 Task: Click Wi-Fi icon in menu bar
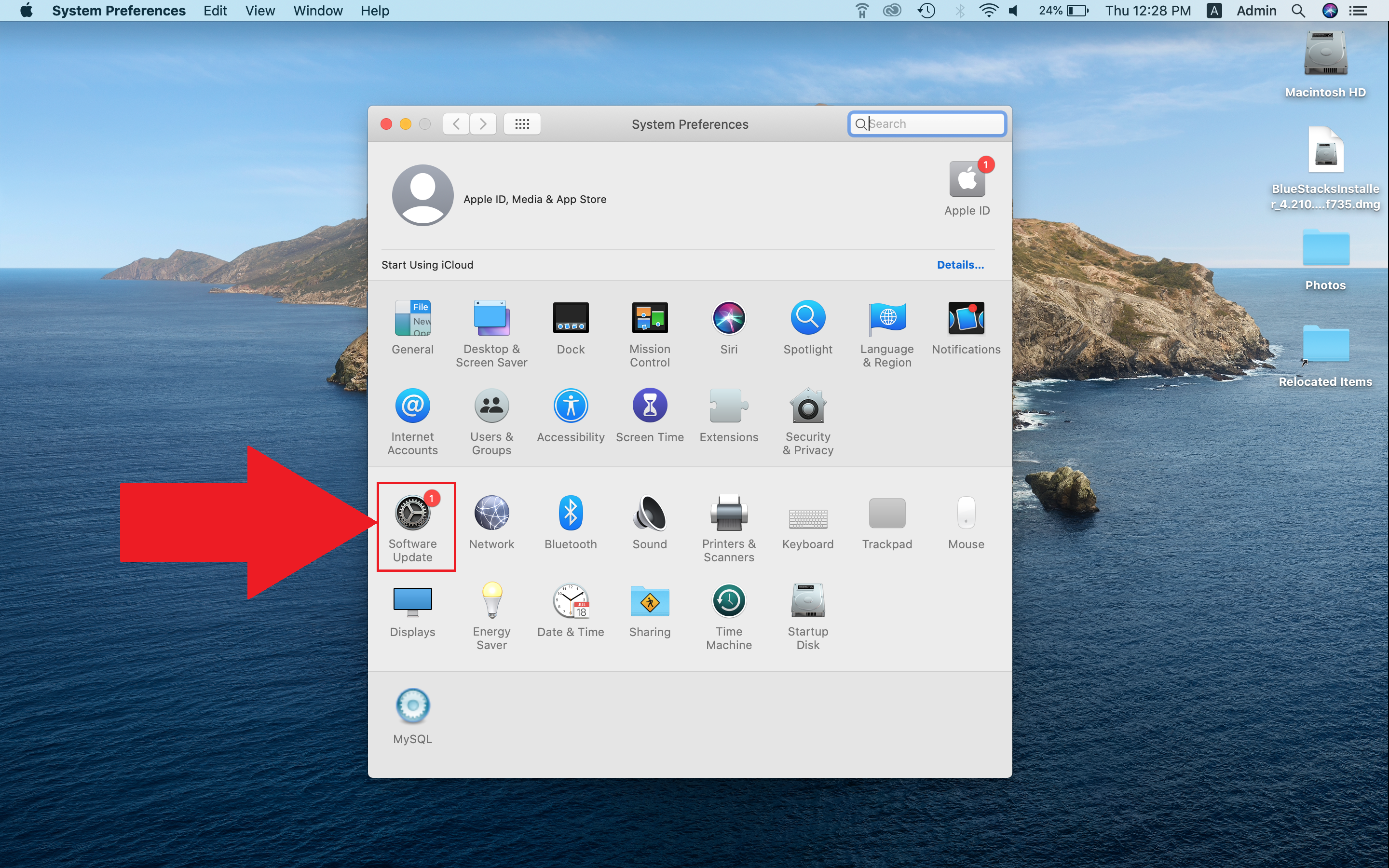pos(983,11)
